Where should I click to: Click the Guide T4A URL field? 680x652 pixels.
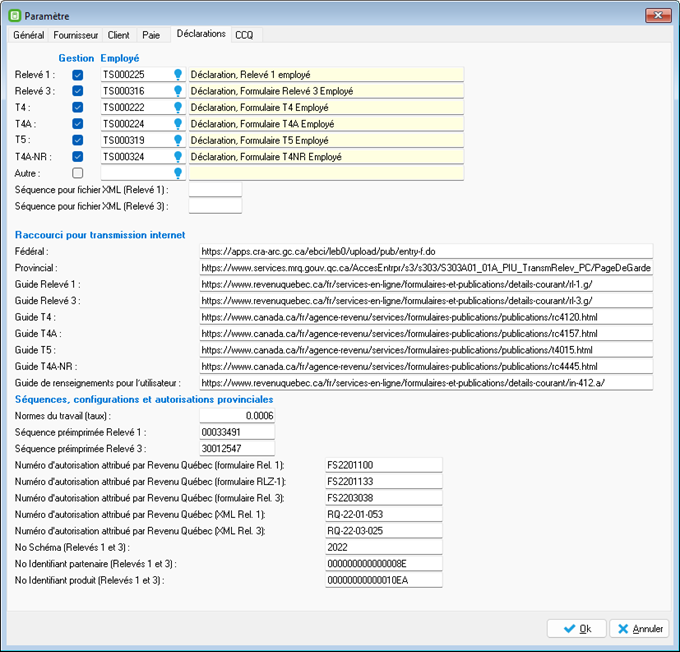coord(426,334)
